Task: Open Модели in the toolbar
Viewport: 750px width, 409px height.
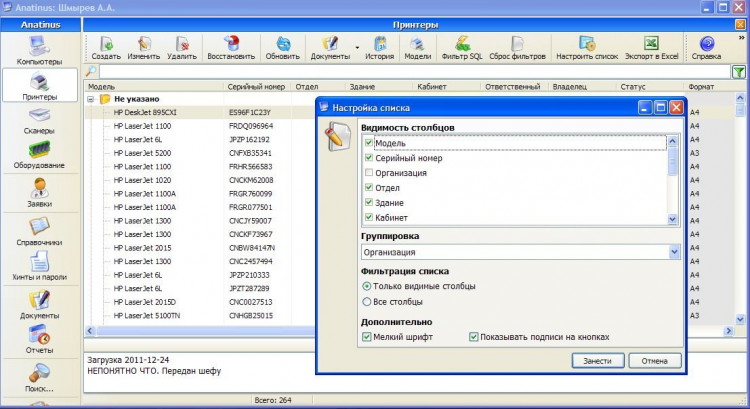Action: point(418,48)
